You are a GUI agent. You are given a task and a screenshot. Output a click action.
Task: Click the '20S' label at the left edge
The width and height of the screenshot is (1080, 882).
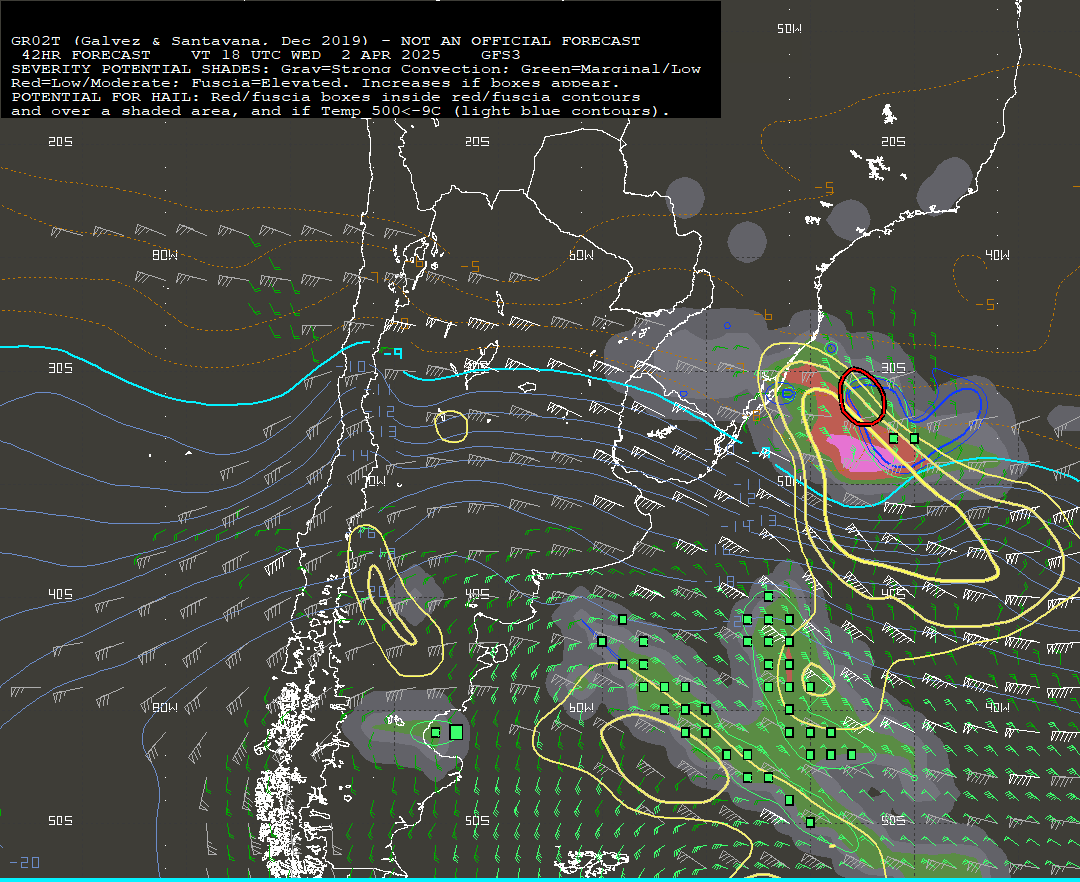pyautogui.click(x=60, y=142)
